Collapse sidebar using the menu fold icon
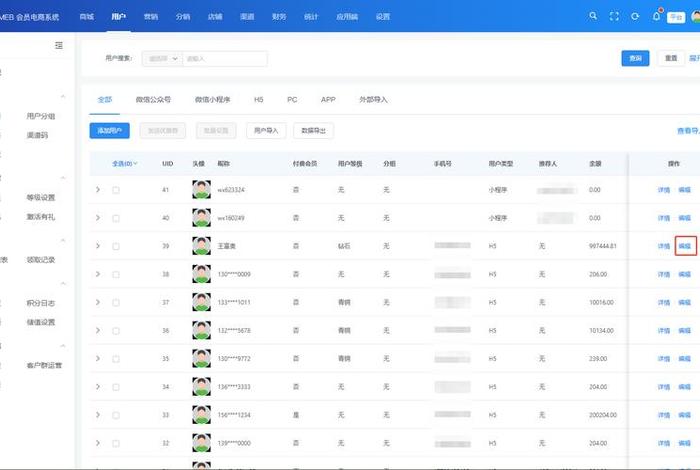Image resolution: width=700 pixels, height=470 pixels. coord(59,46)
